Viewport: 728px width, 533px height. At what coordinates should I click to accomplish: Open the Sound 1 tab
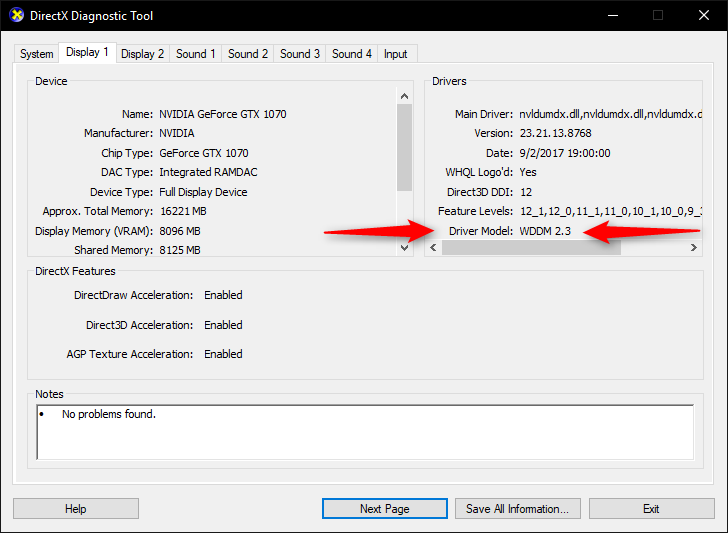pos(195,54)
